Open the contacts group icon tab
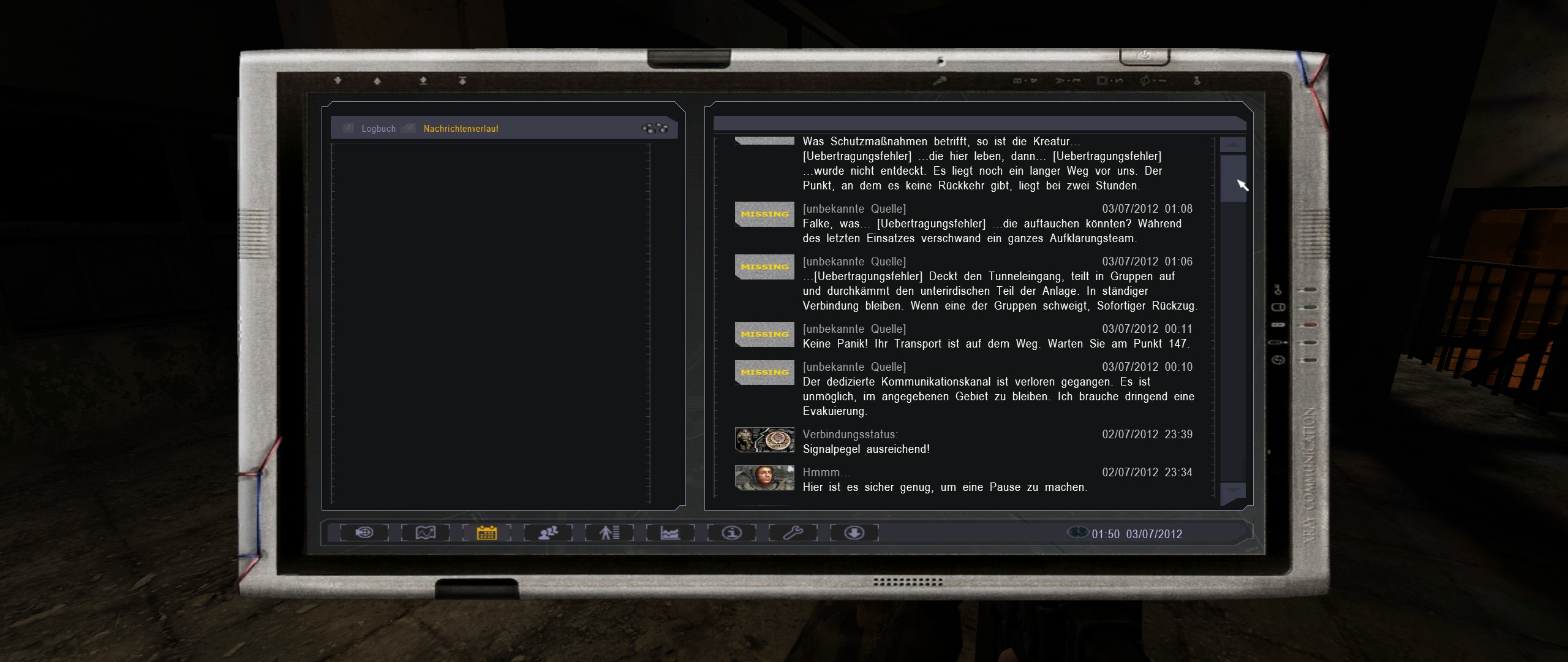Viewport: 1568px width, 662px height. tap(548, 533)
